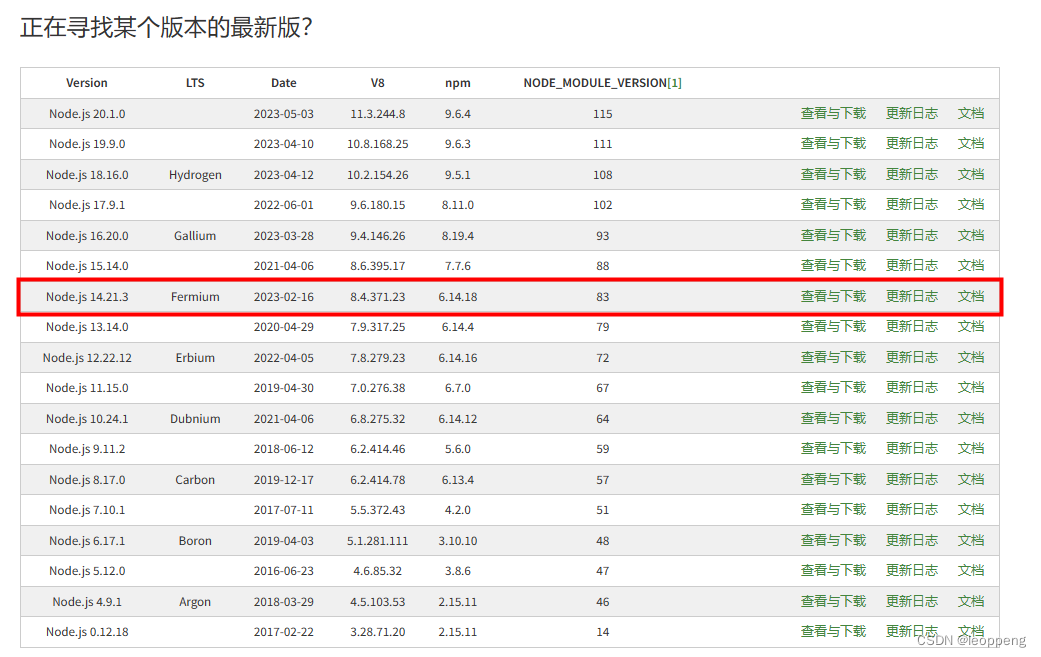View 更新日志 for Node.js 10.24.1 Dubnium
This screenshot has width=1041, height=657.
point(912,419)
